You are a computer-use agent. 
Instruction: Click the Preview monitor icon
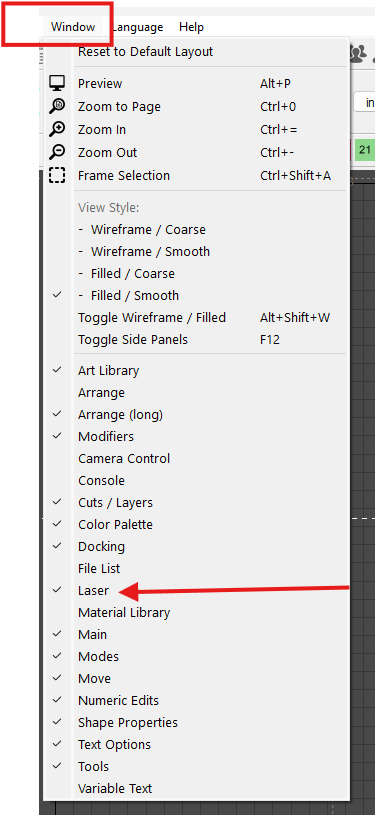[x=57, y=83]
